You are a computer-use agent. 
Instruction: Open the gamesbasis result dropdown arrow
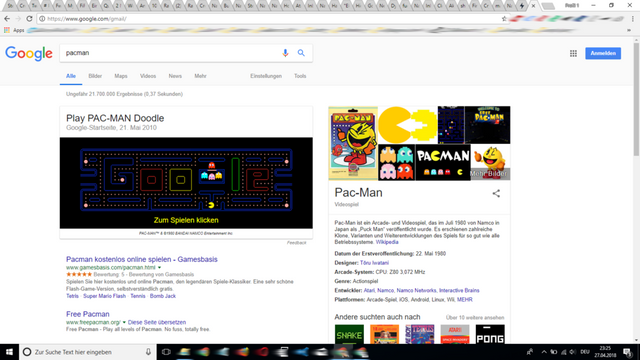[160, 268]
